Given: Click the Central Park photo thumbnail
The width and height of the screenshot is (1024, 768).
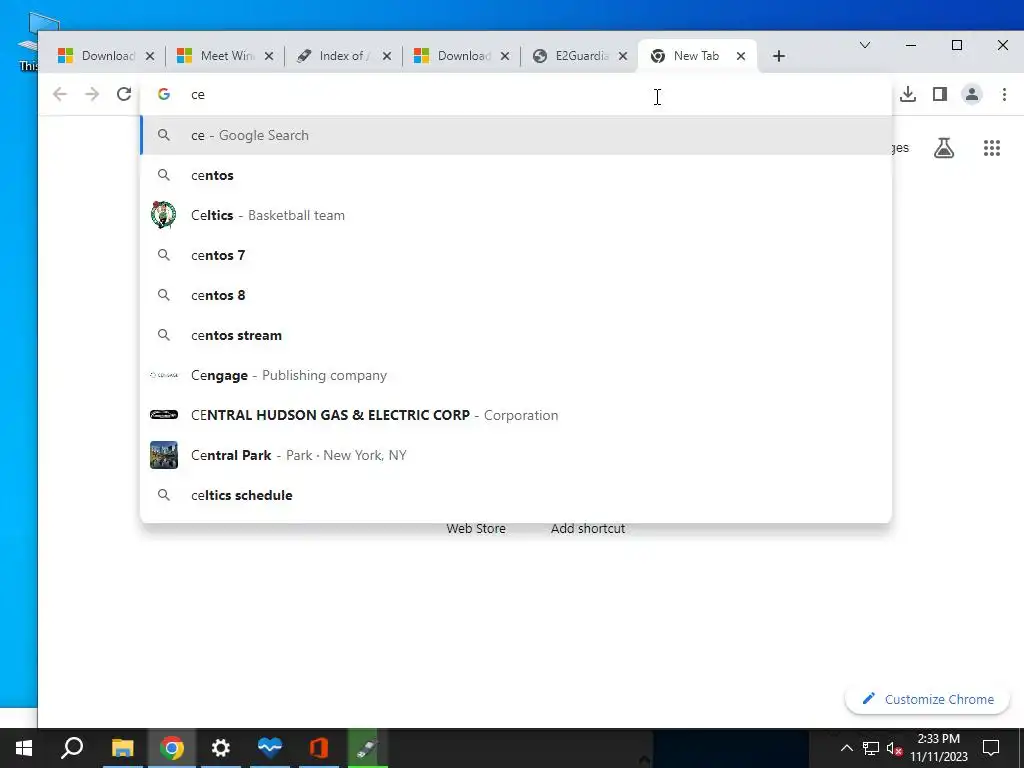Looking at the screenshot, I should 163,455.
